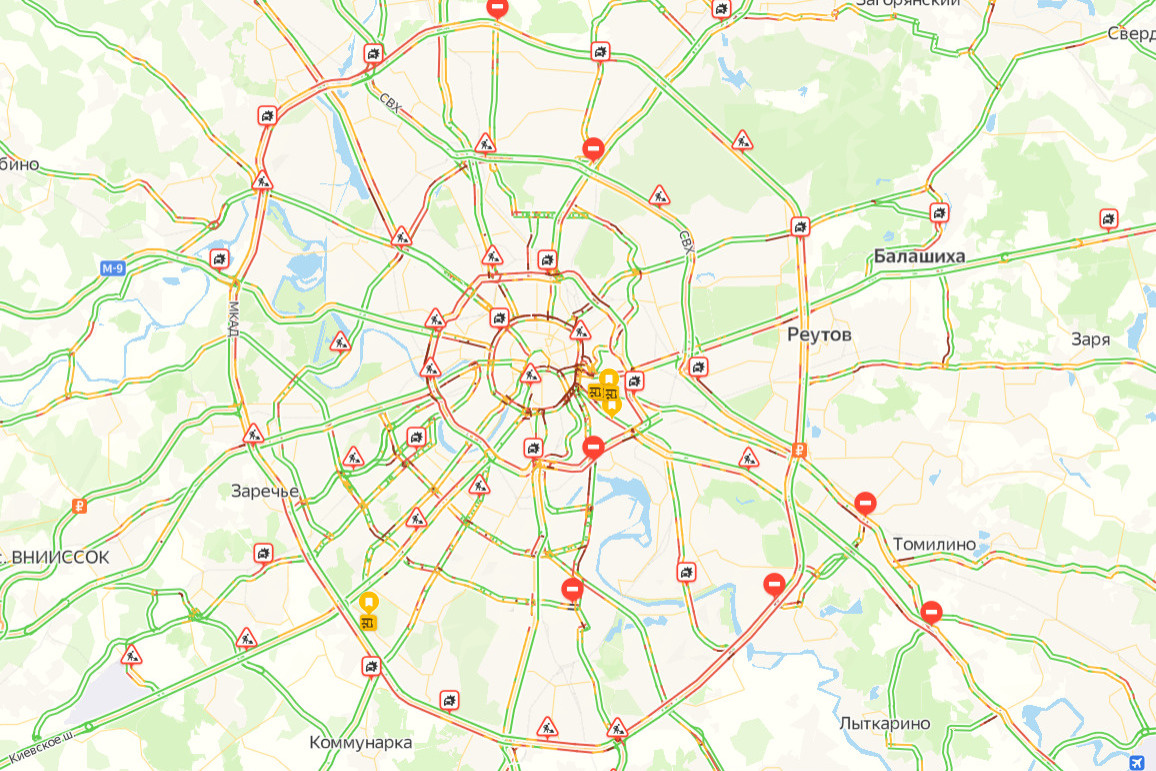Image resolution: width=1156 pixels, height=771 pixels.
Task: Open road closure sign southeast of Томилино
Action: [x=931, y=613]
